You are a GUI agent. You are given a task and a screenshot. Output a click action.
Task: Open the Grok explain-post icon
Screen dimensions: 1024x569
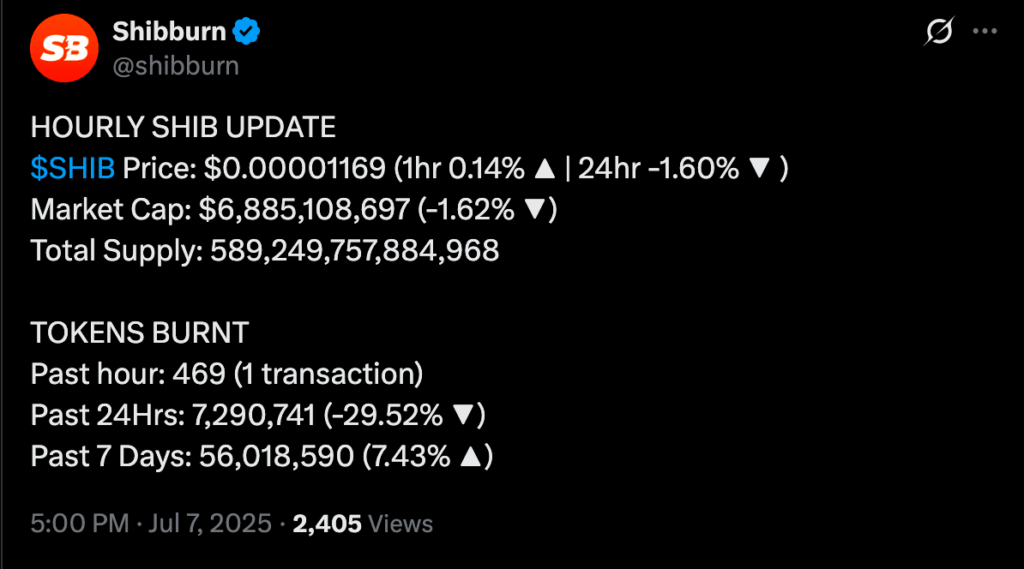tap(939, 31)
